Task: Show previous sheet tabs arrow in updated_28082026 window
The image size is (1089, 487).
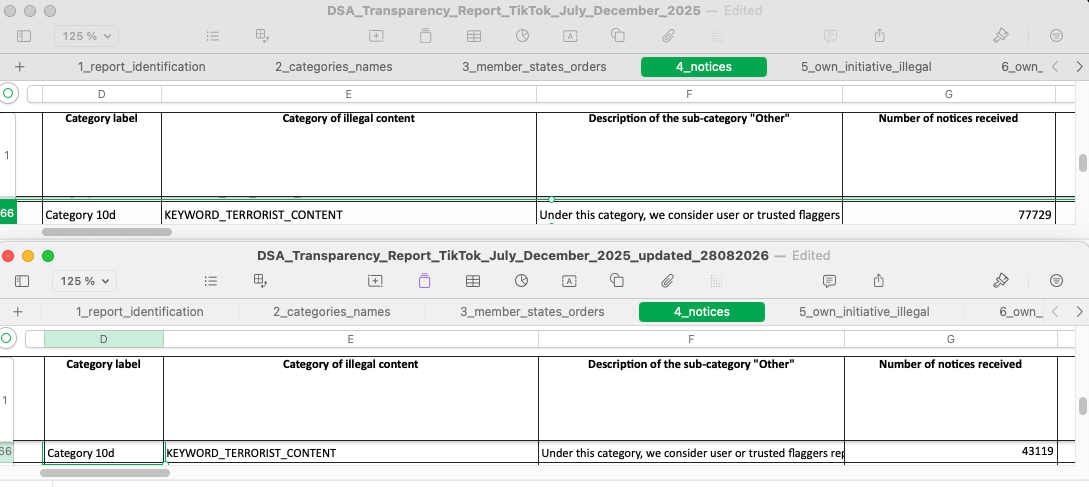Action: (x=1055, y=312)
